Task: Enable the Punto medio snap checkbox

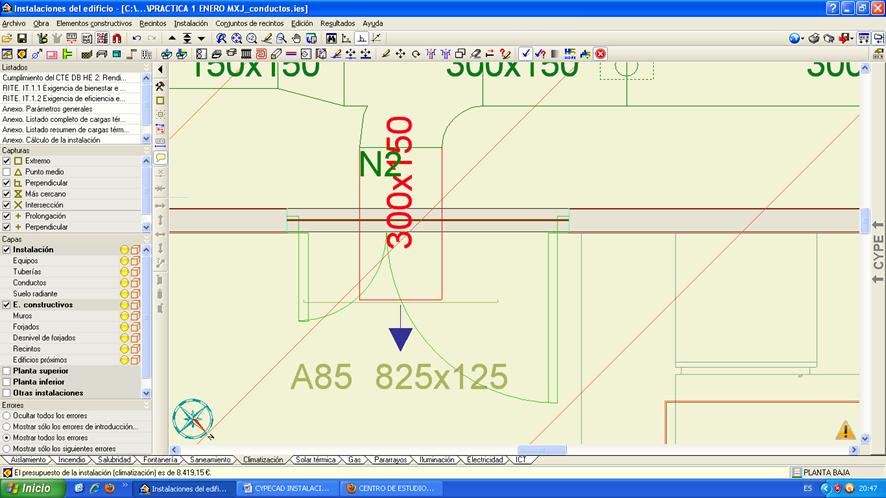Action: pos(7,172)
